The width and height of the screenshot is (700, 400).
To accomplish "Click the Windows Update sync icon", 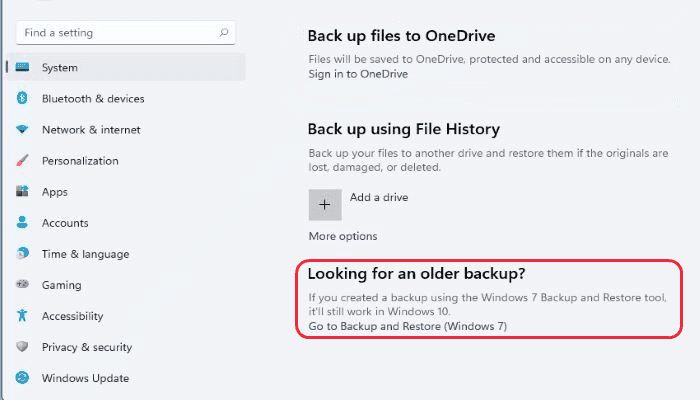I will (22, 378).
